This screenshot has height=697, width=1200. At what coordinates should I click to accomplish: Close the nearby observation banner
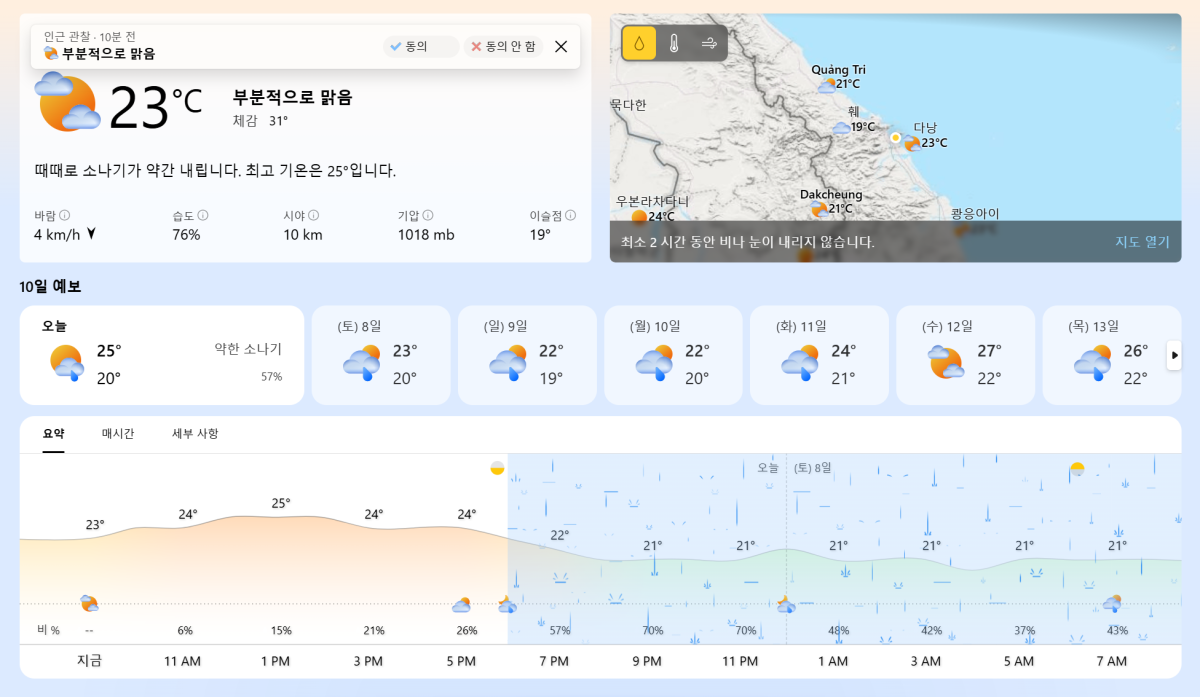pos(561,46)
